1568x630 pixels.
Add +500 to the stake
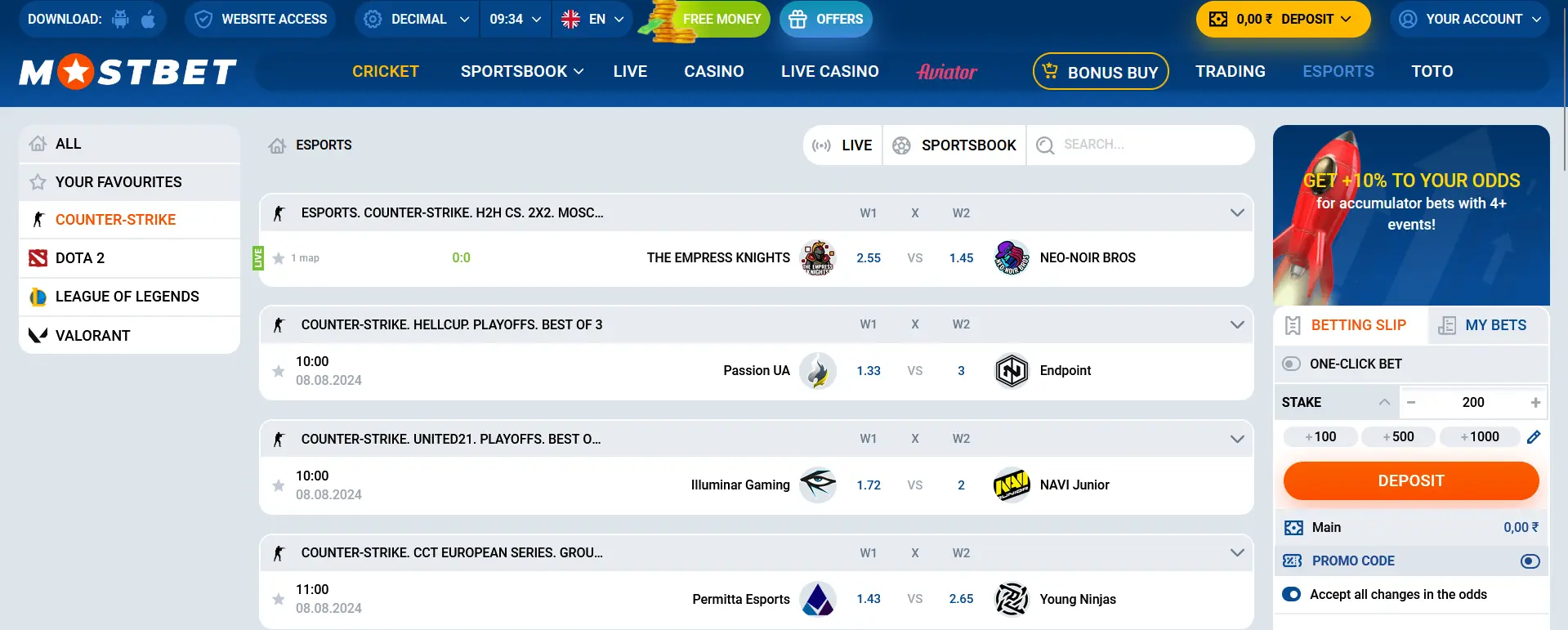tap(1399, 437)
